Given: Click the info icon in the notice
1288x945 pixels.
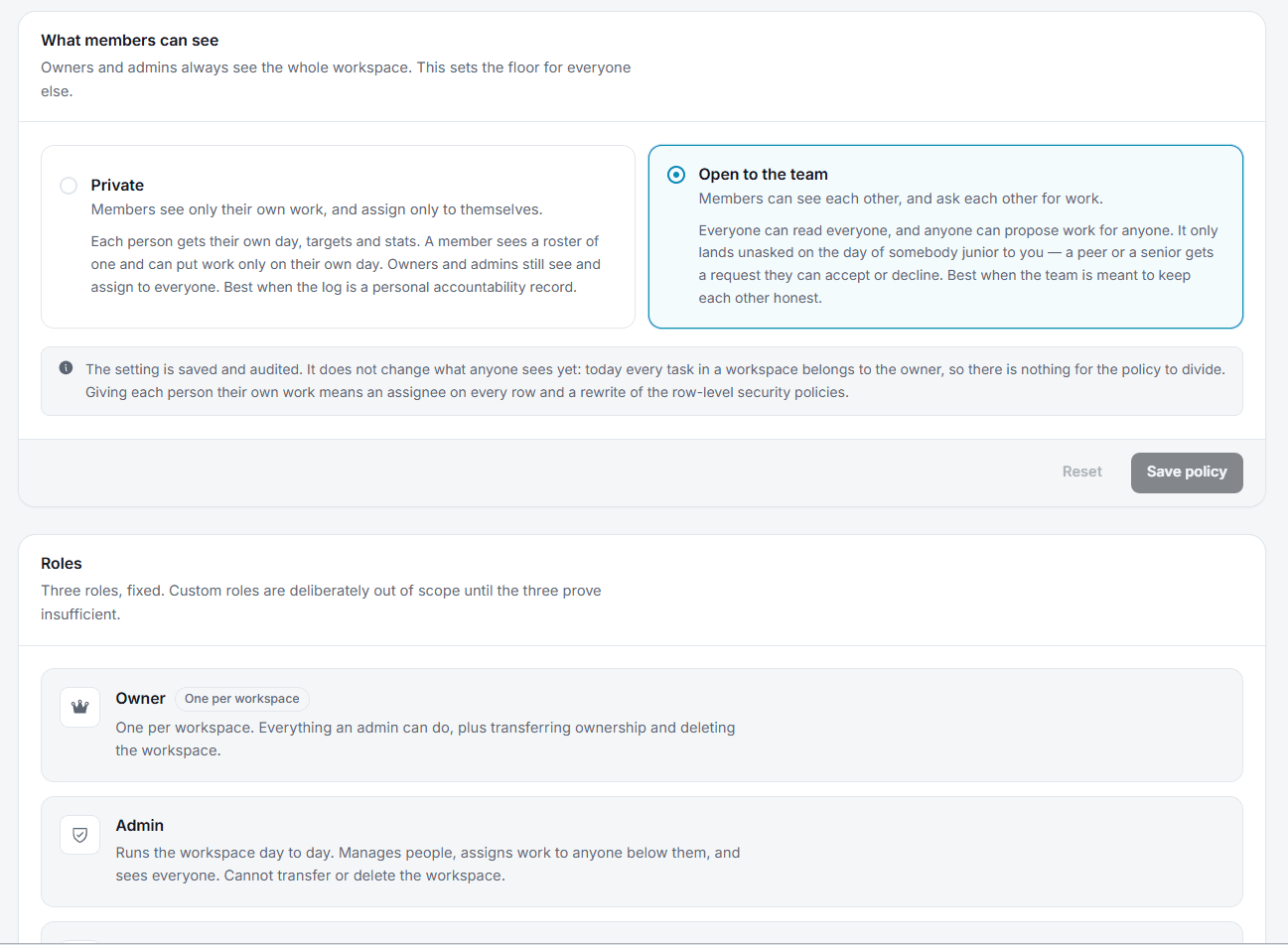Looking at the screenshot, I should coord(66,368).
